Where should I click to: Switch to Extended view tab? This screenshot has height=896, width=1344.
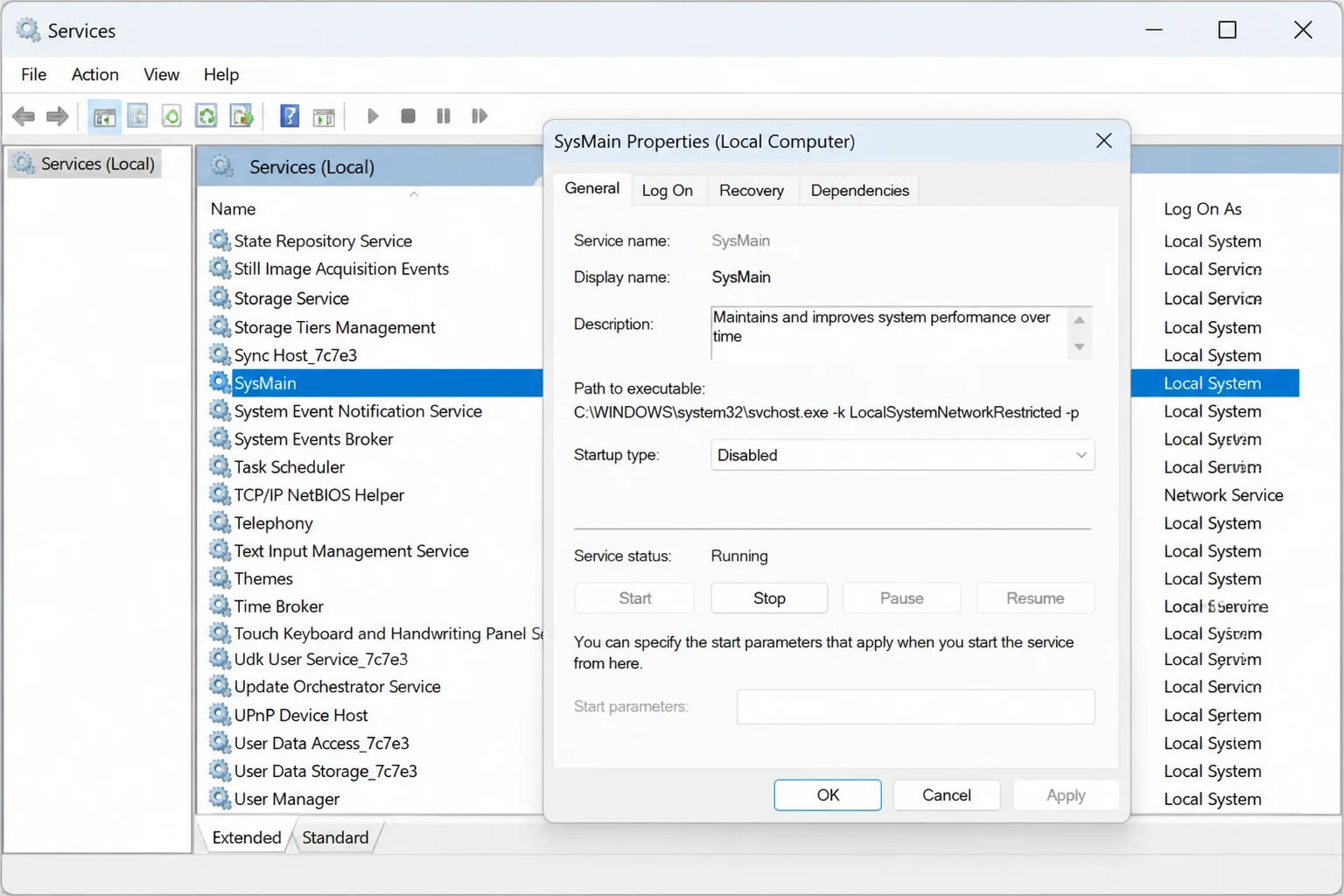[247, 837]
